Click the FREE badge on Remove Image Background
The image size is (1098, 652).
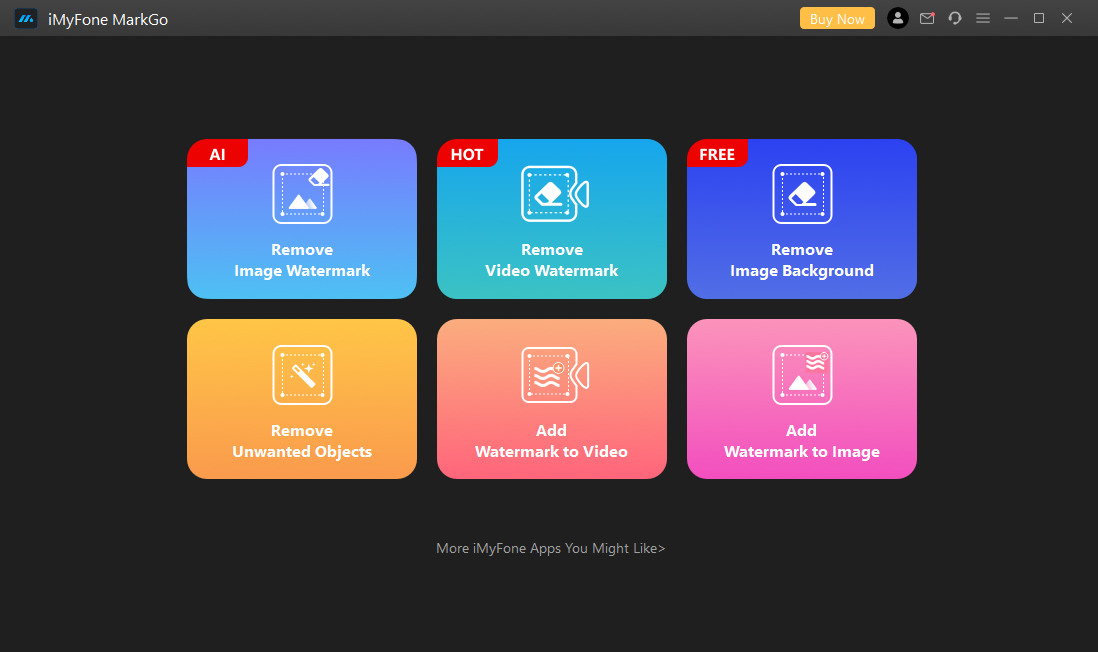717,153
